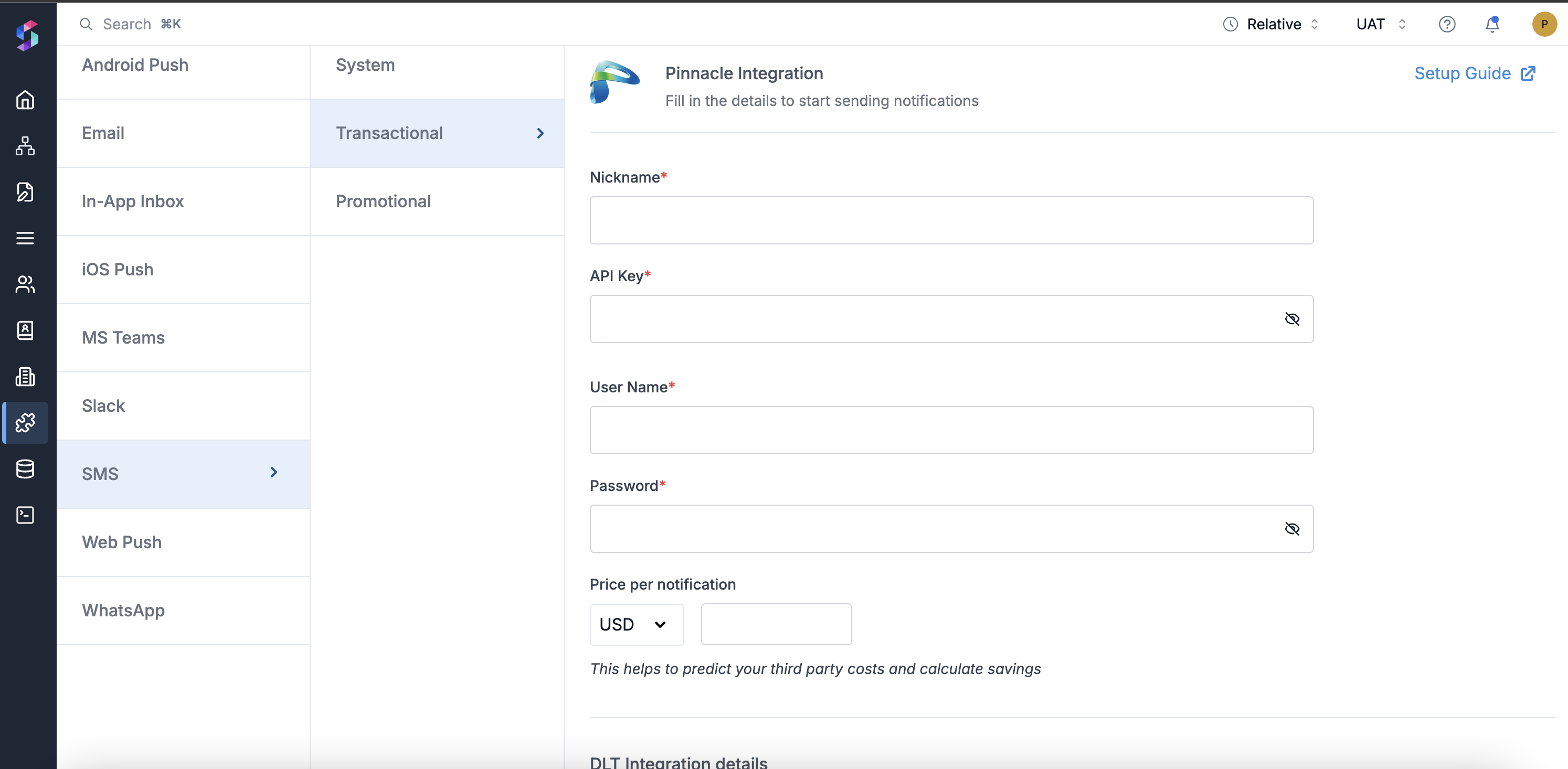Expand the Transactional category chevron
Image resolution: width=1568 pixels, height=769 pixels.
tap(540, 133)
